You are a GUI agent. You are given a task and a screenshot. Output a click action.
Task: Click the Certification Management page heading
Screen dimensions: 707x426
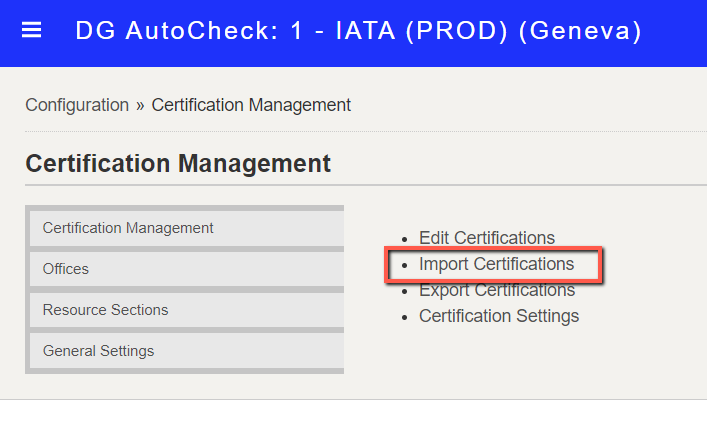click(178, 163)
